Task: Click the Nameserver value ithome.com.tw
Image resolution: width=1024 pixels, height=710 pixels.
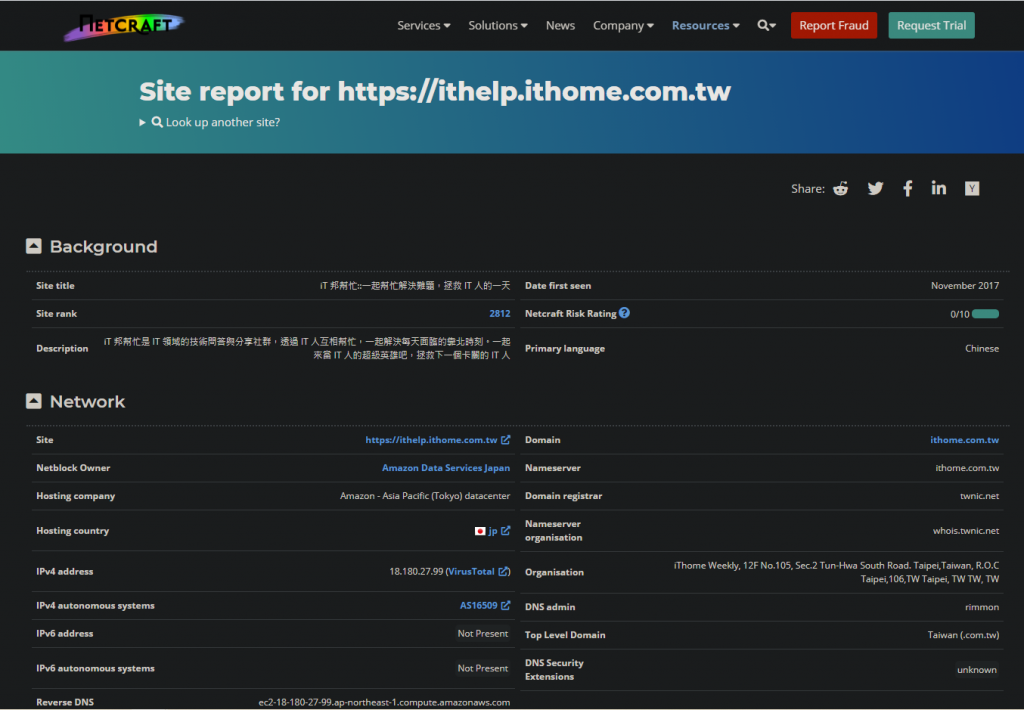Action: (967, 468)
